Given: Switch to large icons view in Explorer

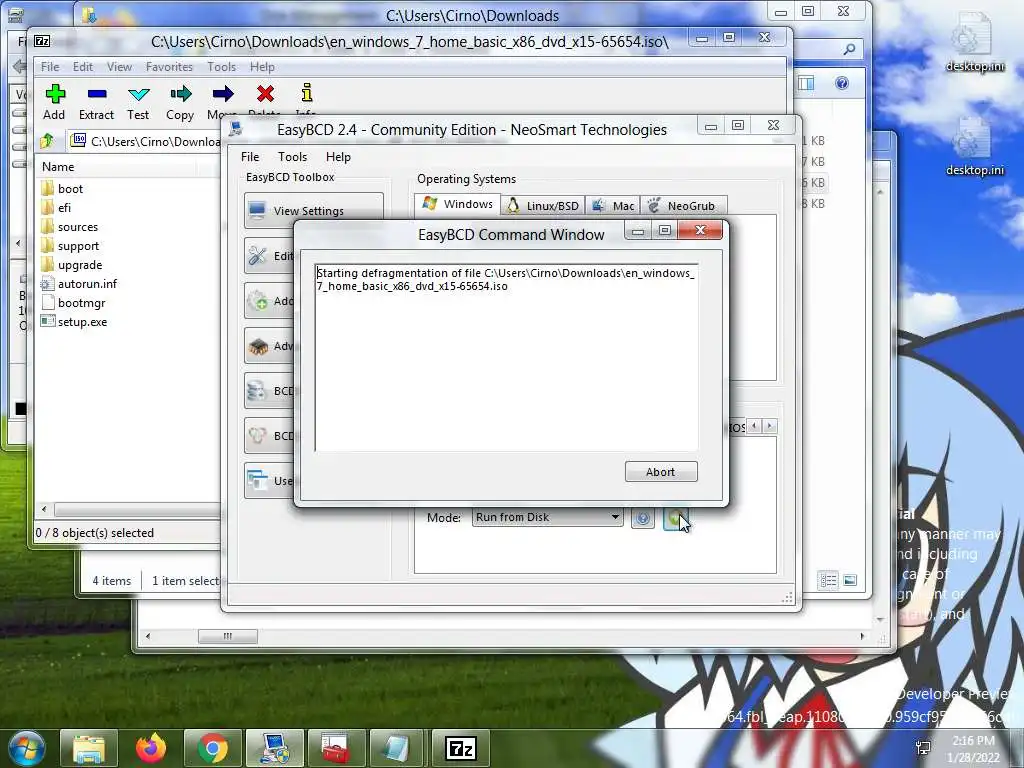Looking at the screenshot, I should click(850, 581).
